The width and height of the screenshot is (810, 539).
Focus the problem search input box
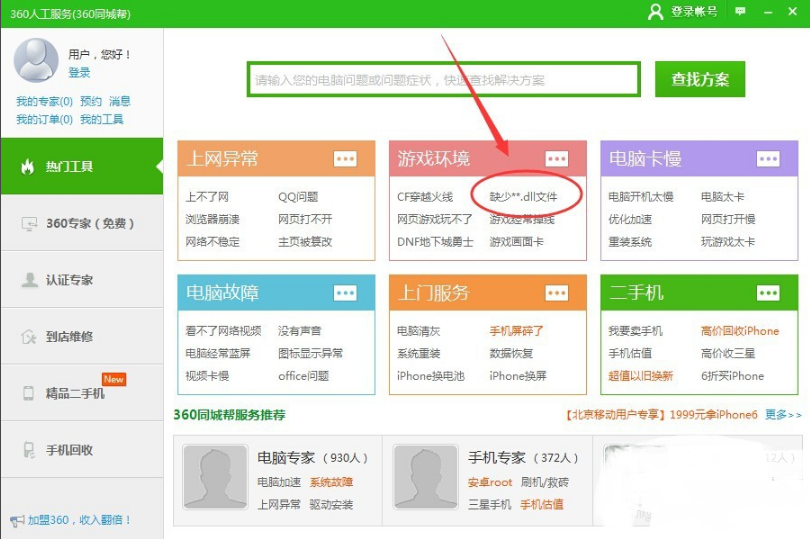(x=444, y=80)
